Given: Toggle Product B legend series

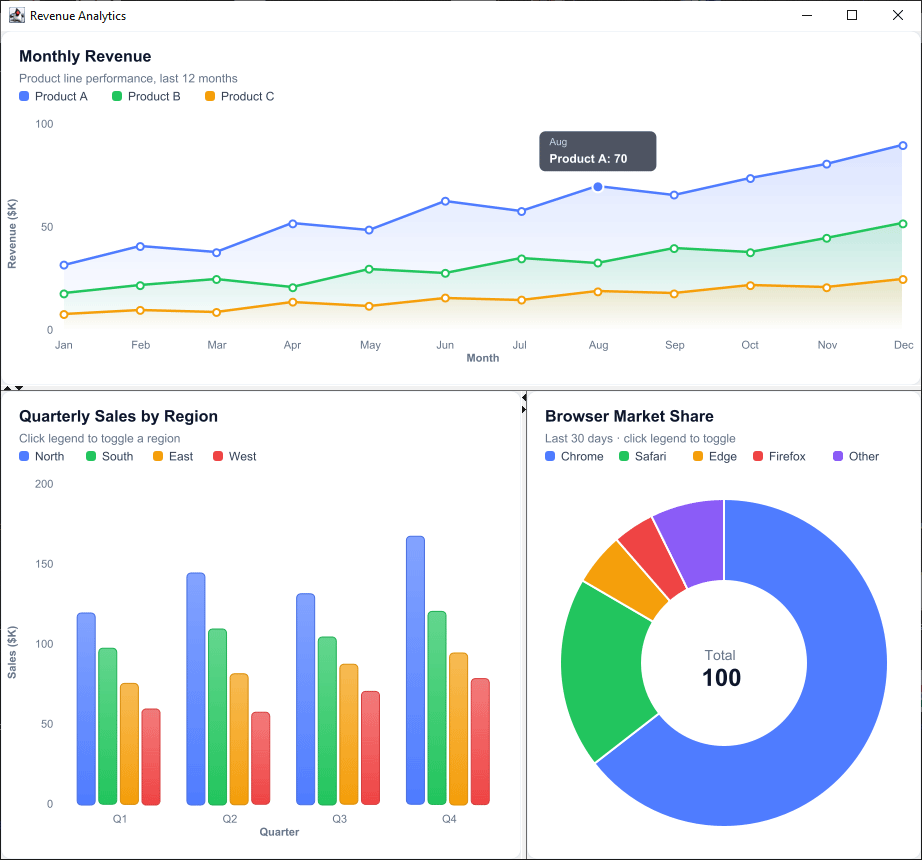Looking at the screenshot, I should click(146, 96).
